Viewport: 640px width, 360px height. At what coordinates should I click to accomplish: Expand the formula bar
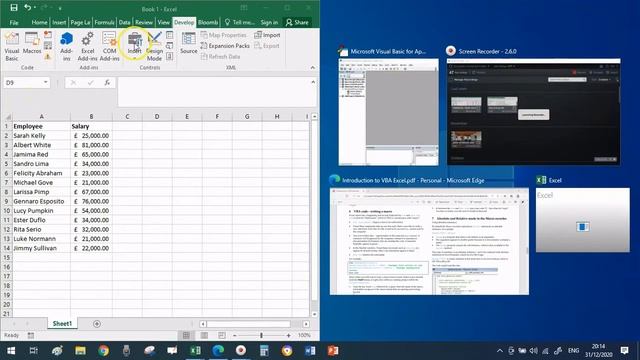313,82
